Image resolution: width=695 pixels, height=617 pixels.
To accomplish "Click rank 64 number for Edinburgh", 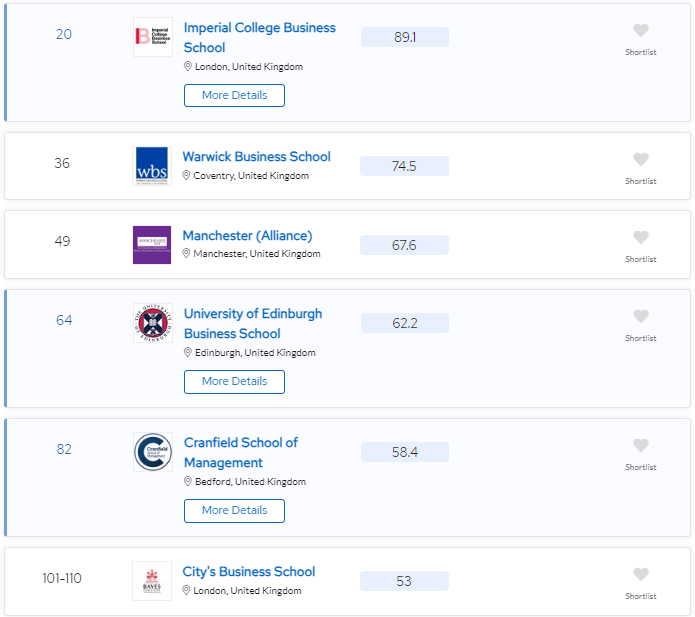I will [64, 320].
